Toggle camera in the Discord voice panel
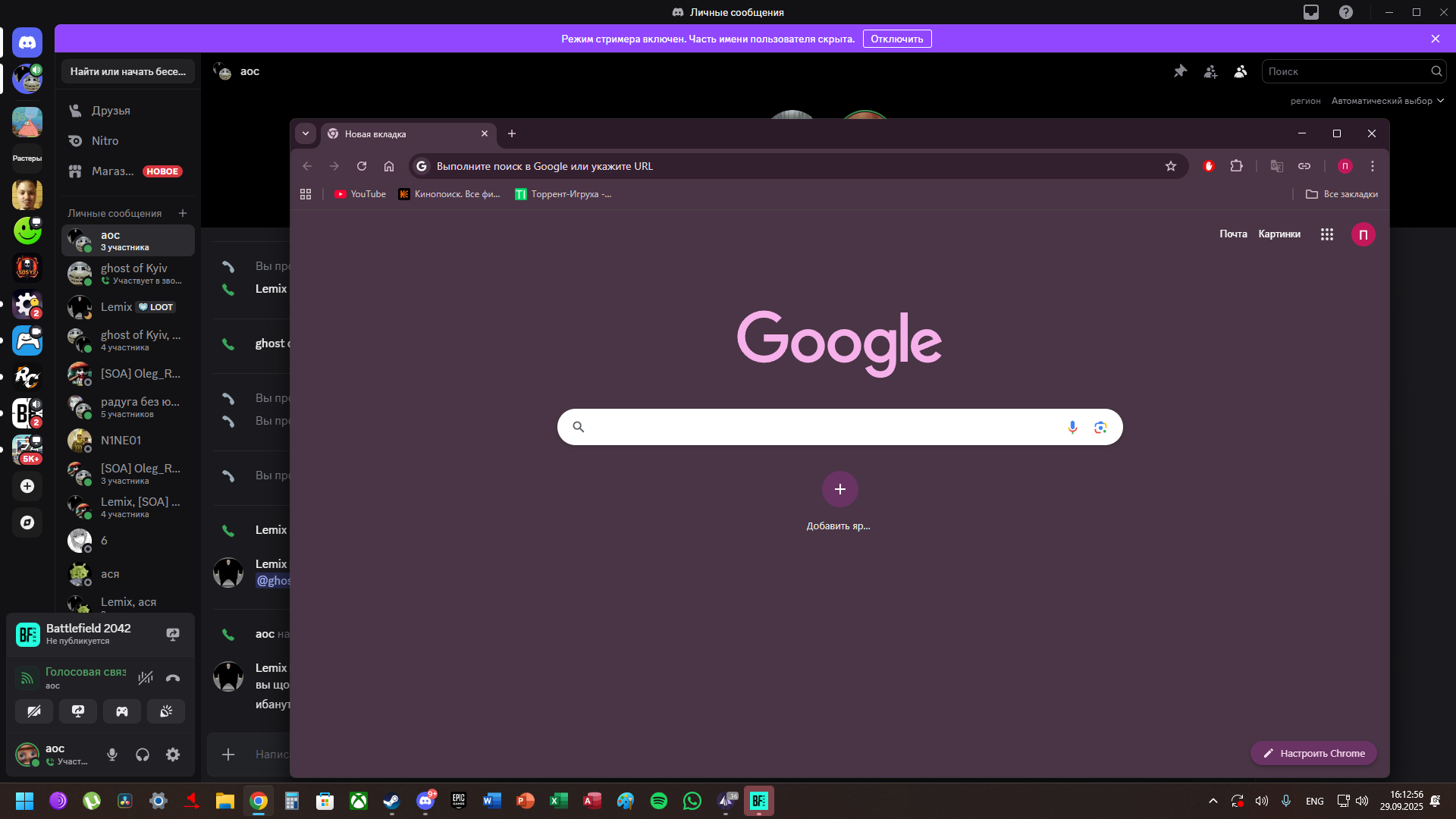The height and width of the screenshot is (819, 1456). click(34, 711)
